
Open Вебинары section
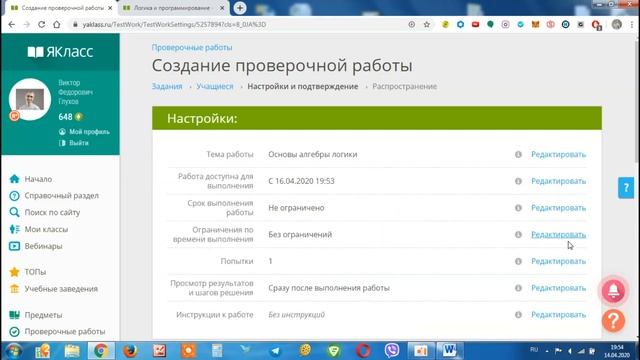pyautogui.click(x=43, y=246)
